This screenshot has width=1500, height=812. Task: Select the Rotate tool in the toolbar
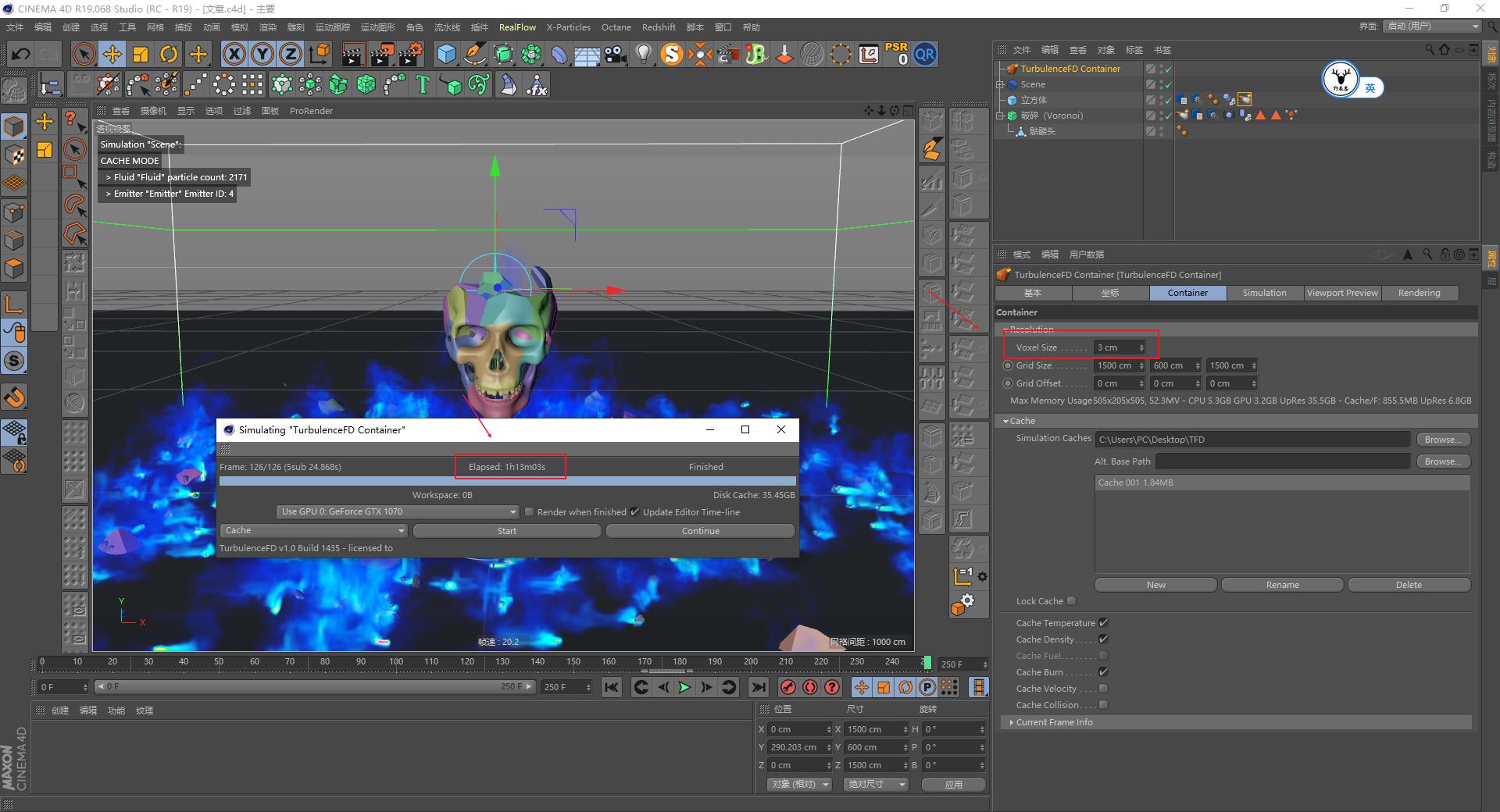[169, 54]
